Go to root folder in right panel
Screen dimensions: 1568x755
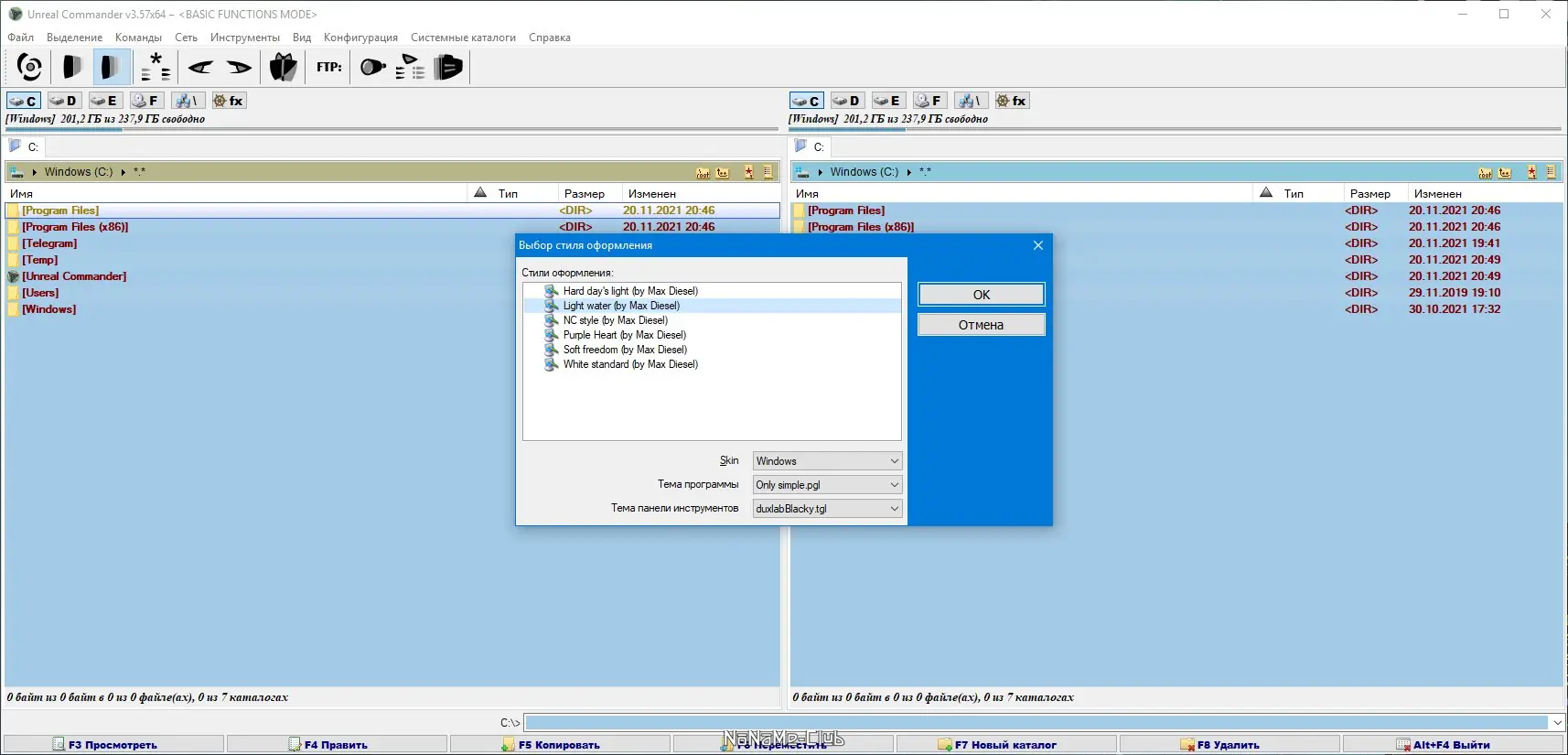pos(1485,172)
